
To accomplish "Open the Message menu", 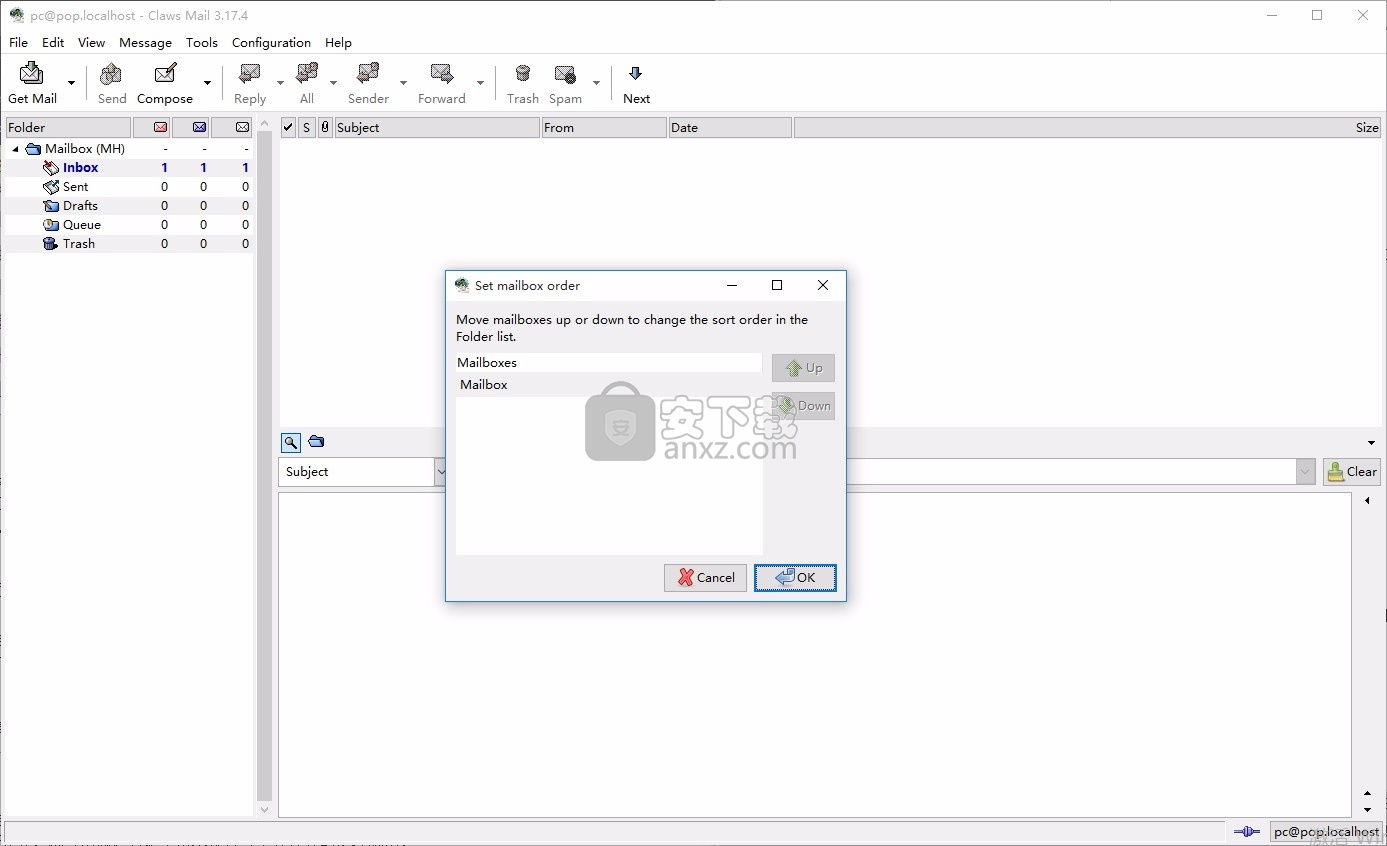I will (145, 42).
